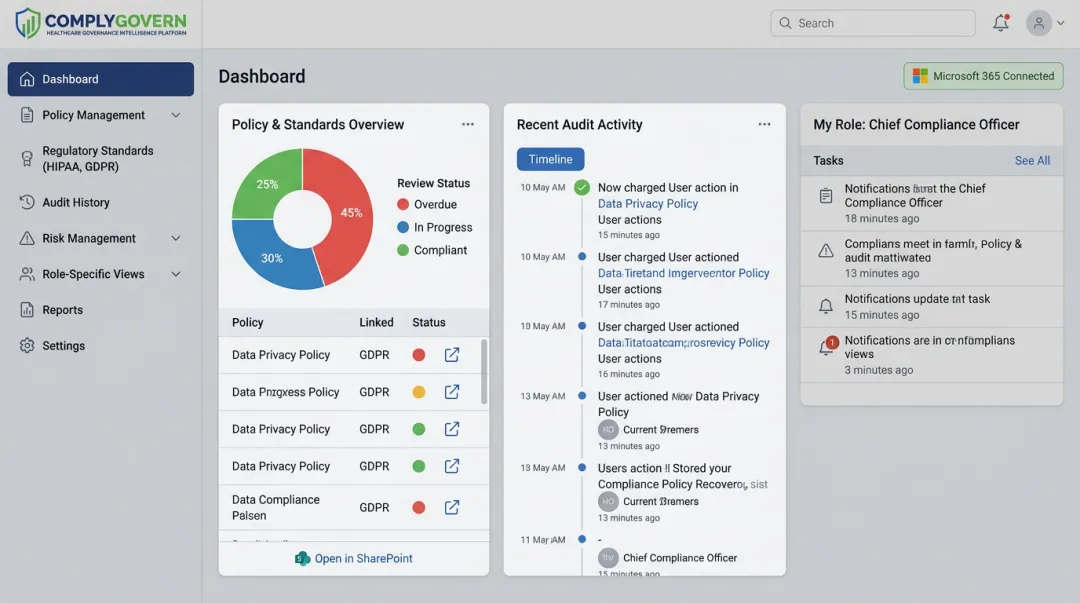
Task: Open external link for Data Przgxess Policy
Action: (x=452, y=392)
